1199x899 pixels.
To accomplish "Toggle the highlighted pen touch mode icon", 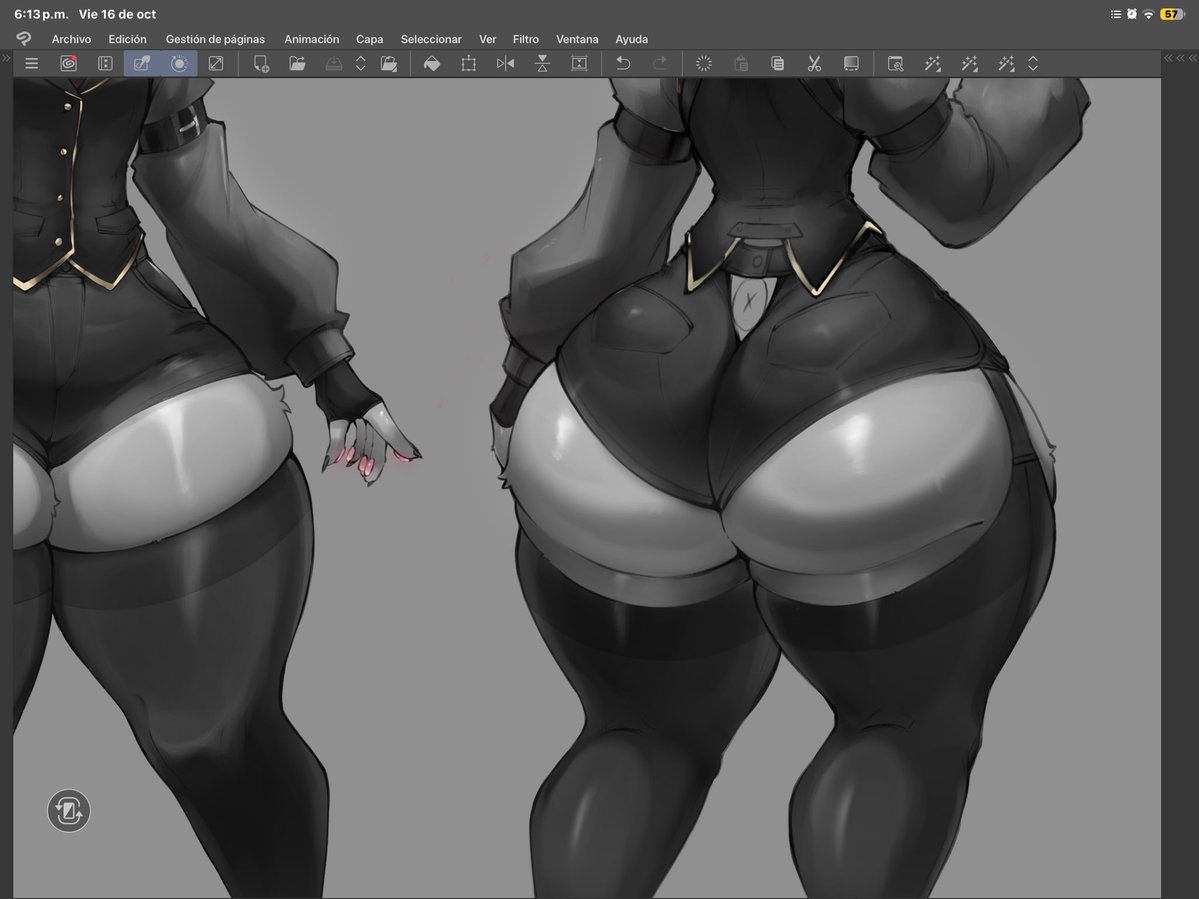I will click(142, 63).
